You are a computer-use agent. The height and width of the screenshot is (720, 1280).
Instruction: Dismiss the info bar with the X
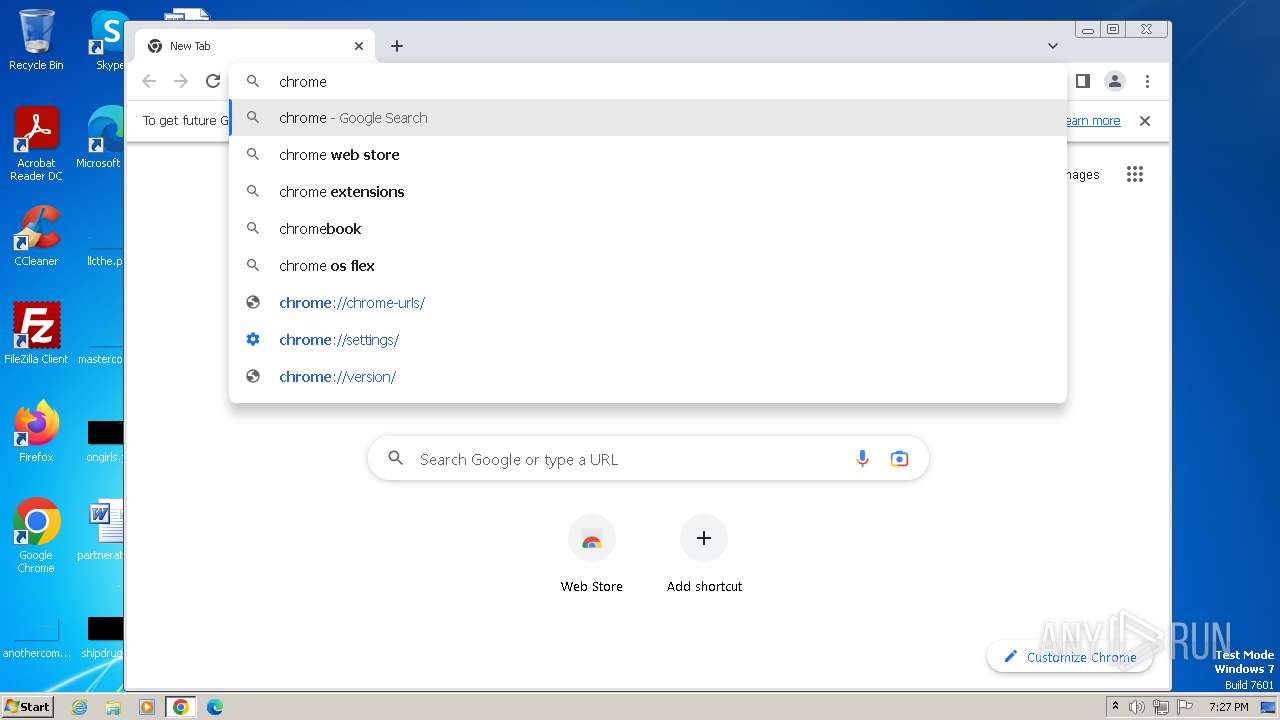(x=1145, y=121)
